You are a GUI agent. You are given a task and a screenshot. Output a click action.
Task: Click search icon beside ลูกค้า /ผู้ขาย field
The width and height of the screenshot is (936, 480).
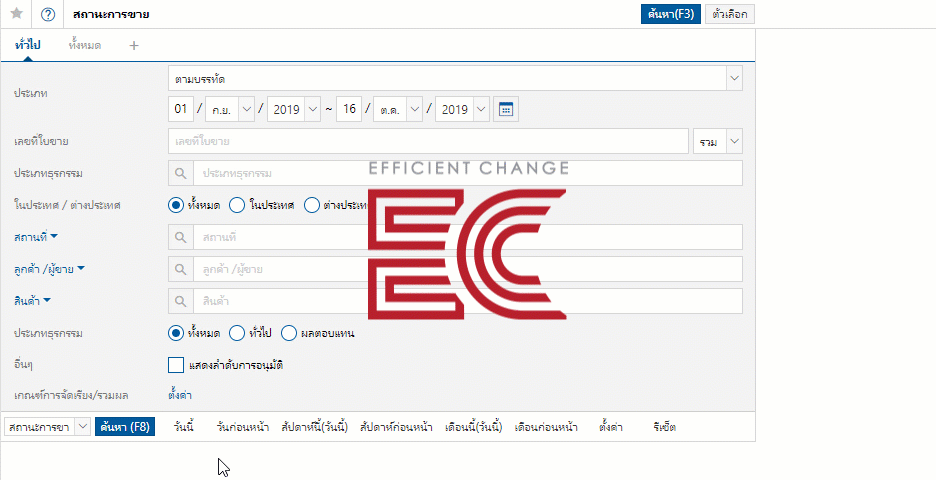181,269
